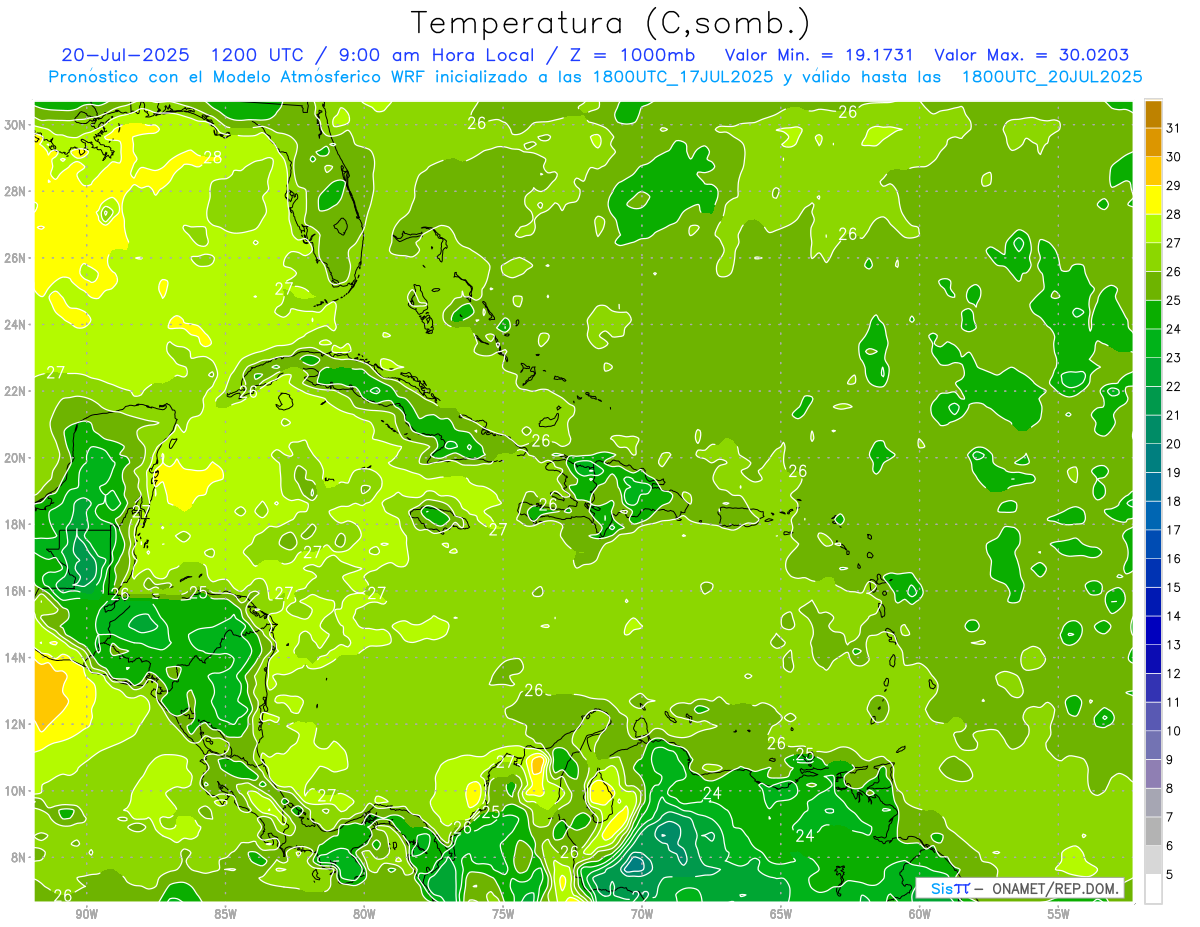Click the "Temperatura (C,somb.)" map title
1200x927 pixels.
point(611,23)
